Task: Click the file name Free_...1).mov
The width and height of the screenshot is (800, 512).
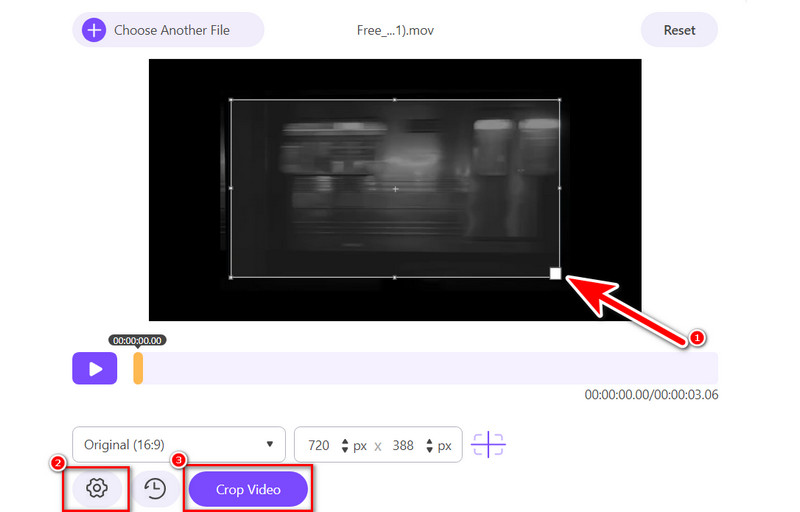Action: point(395,31)
